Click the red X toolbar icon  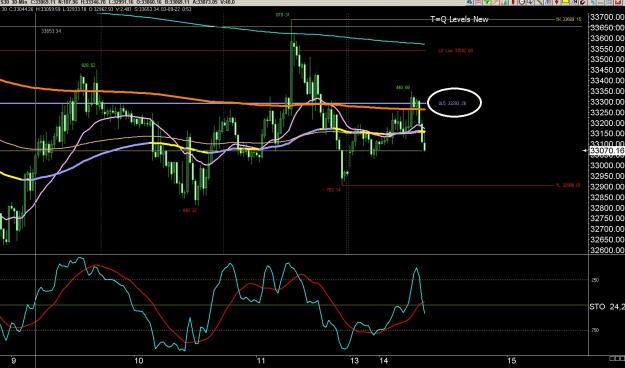[619, 2]
